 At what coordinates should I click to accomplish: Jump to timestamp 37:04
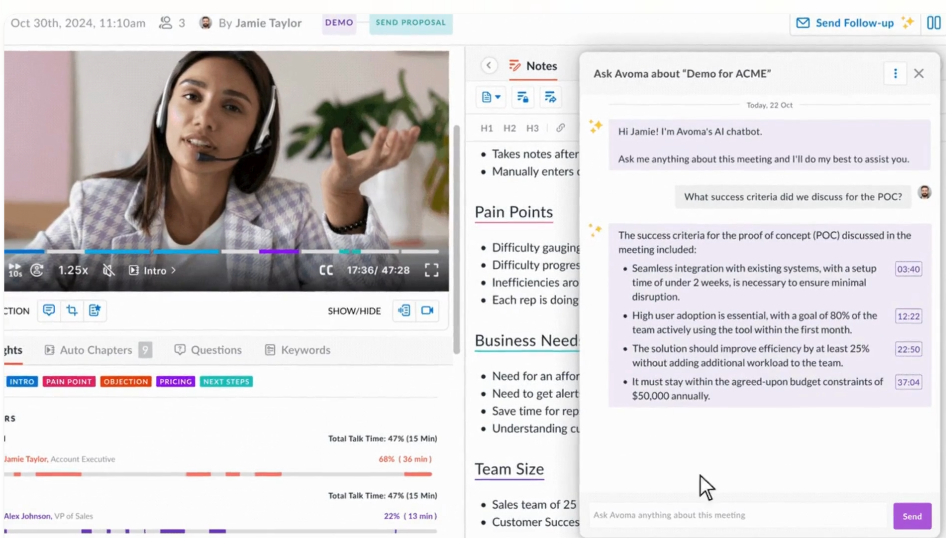tap(908, 382)
